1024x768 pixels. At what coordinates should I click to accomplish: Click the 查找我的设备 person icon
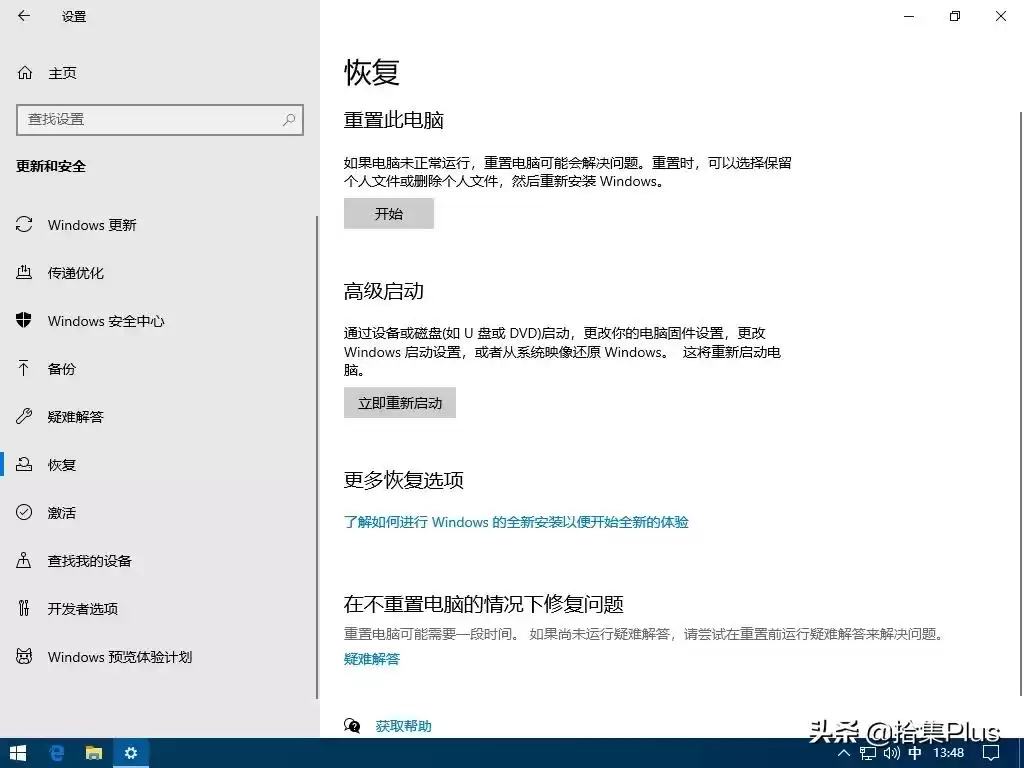(x=24, y=560)
